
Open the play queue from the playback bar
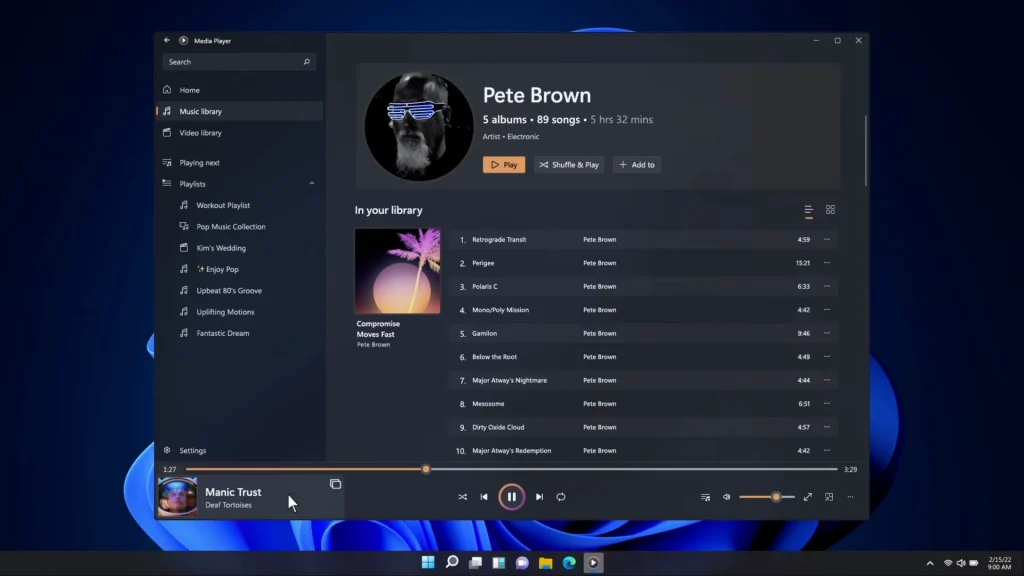pyautogui.click(x=705, y=496)
